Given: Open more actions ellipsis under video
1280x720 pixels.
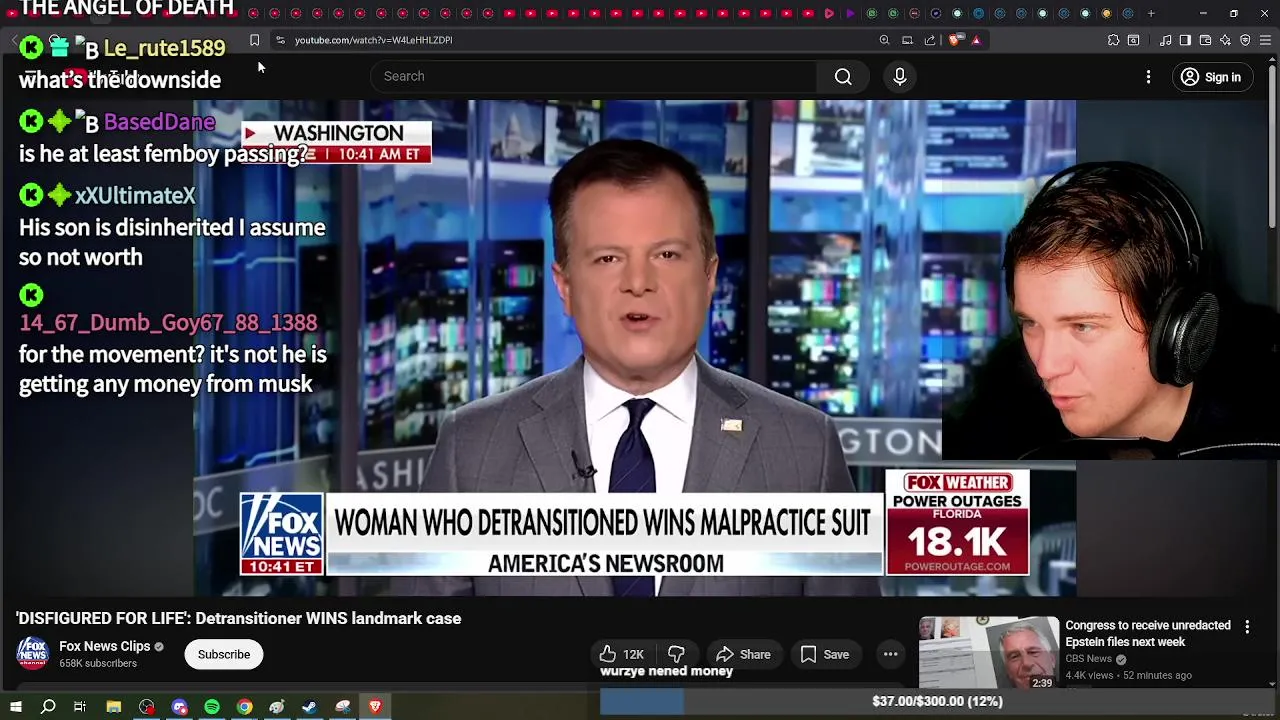Looking at the screenshot, I should click(890, 655).
